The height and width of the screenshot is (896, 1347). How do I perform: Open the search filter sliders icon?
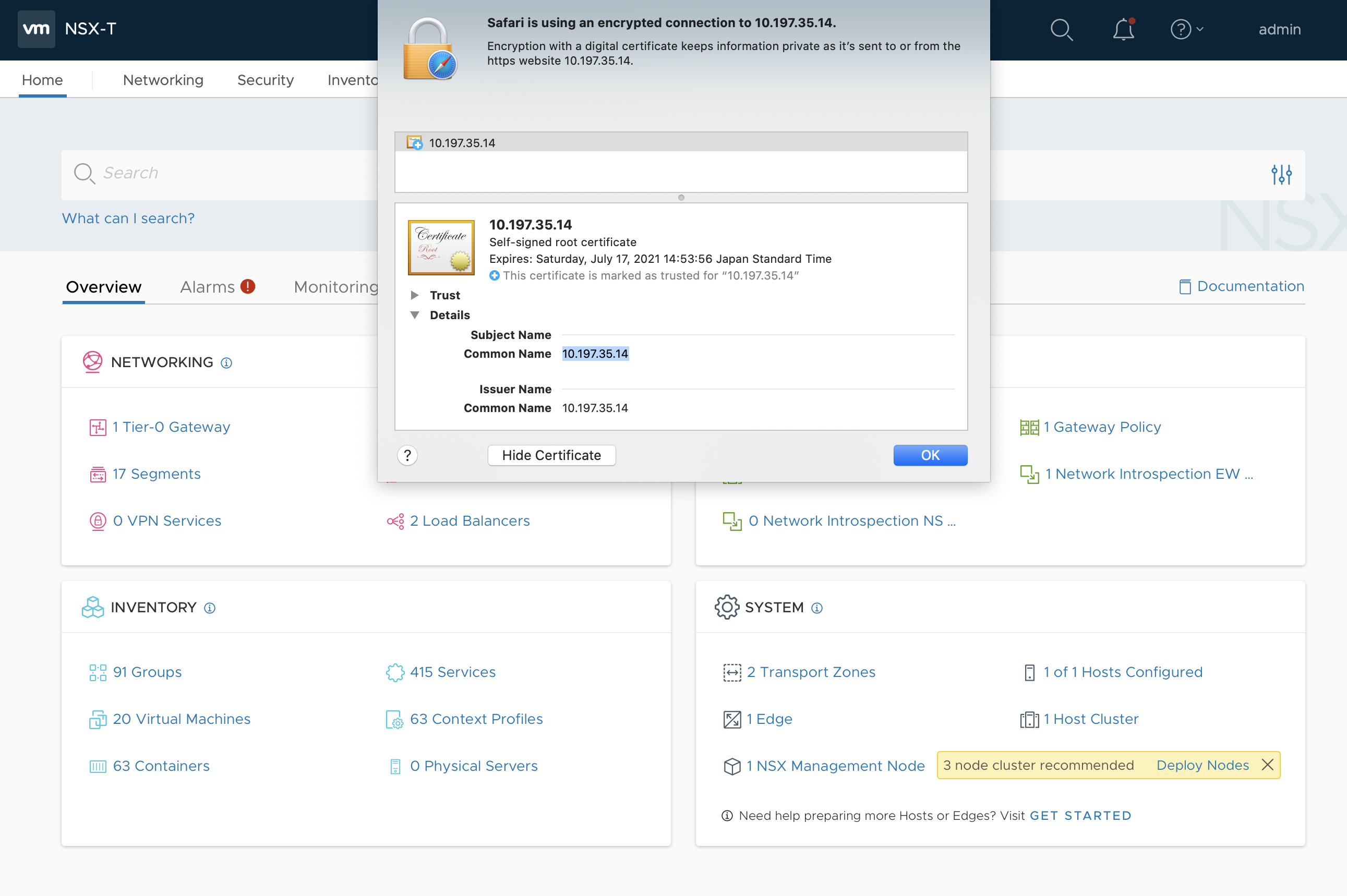point(1281,174)
